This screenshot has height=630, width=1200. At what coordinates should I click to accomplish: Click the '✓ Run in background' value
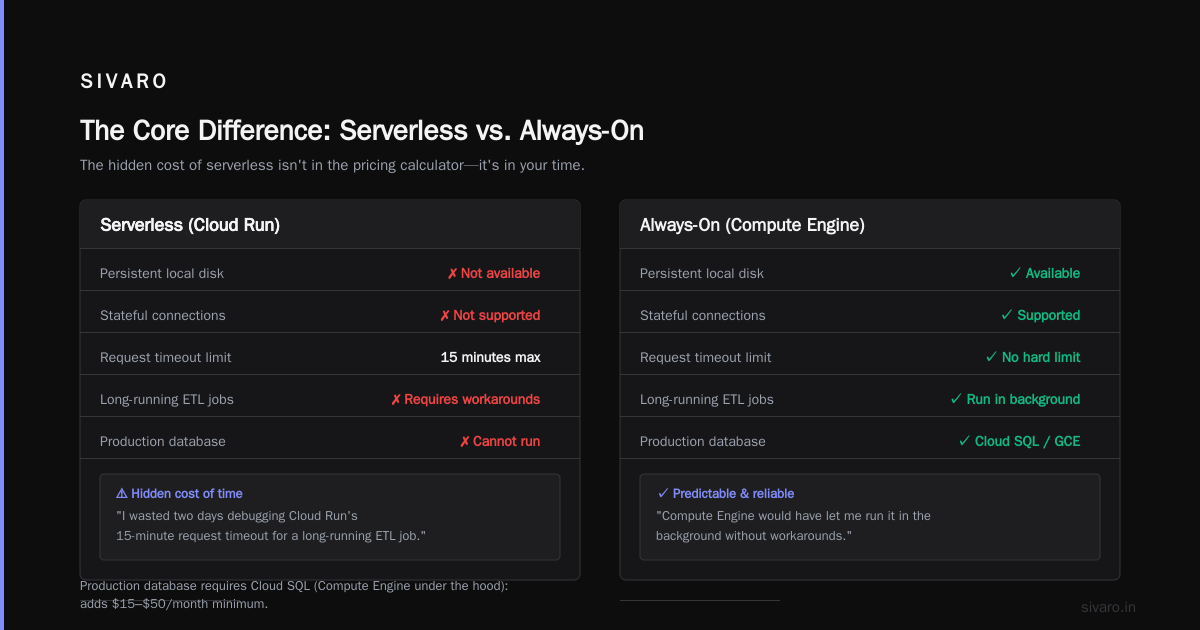1015,399
